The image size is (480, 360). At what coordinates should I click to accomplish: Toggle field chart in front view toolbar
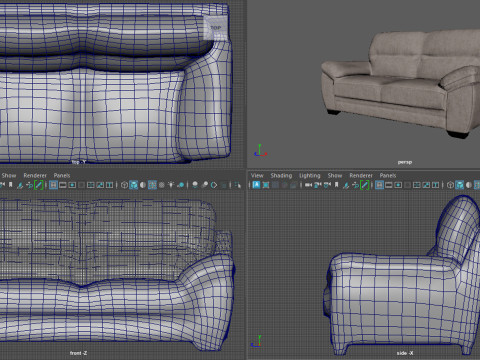tap(90, 185)
